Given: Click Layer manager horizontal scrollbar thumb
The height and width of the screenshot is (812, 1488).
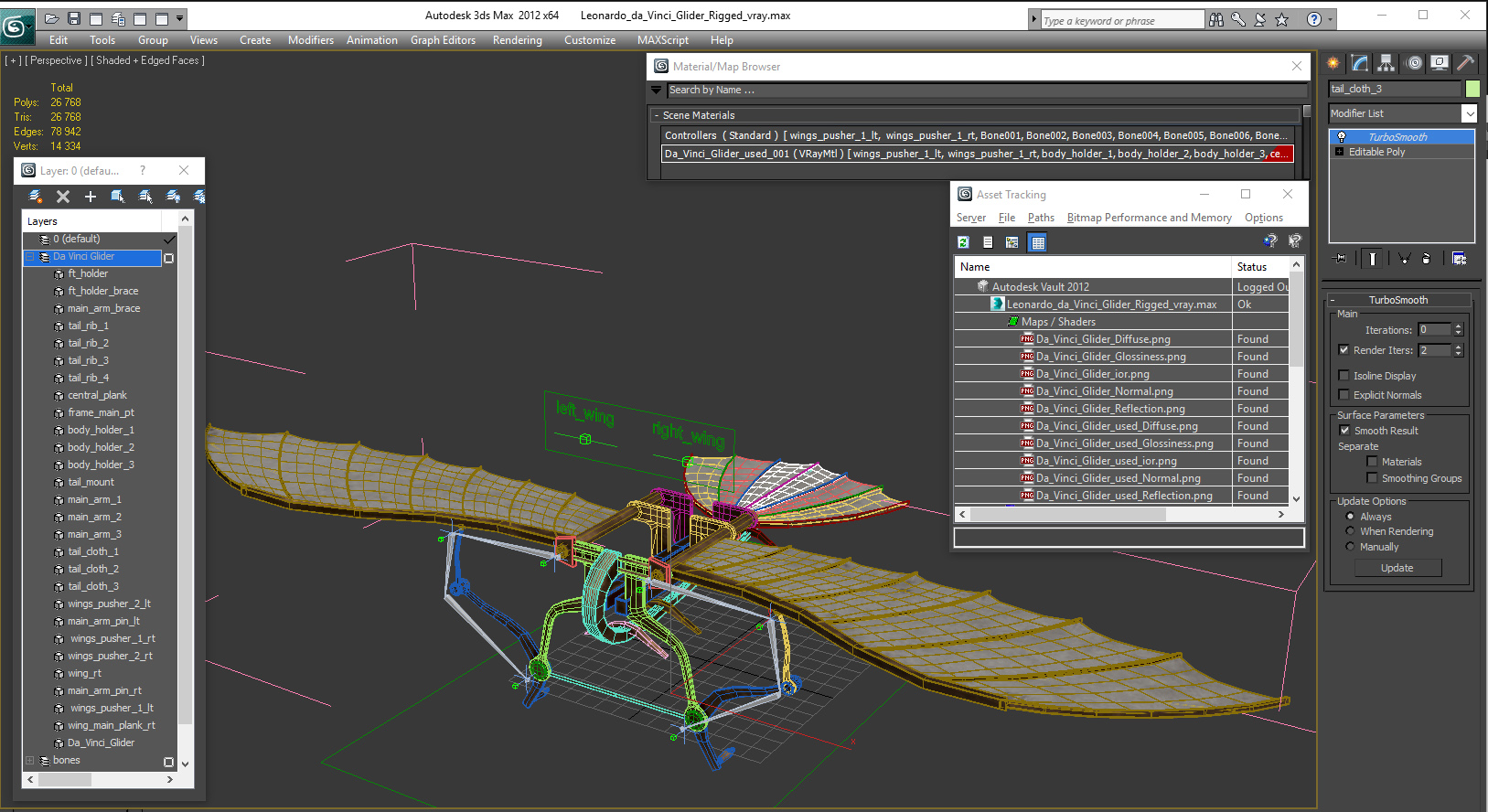Looking at the screenshot, I should tap(63, 780).
